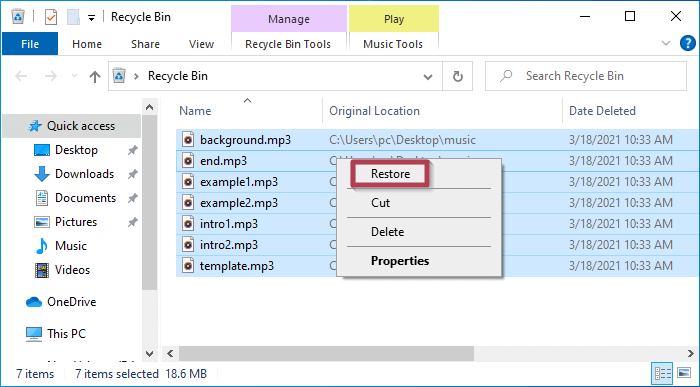Click the Forward navigation arrow
The width and height of the screenshot is (700, 387).
pos(50,76)
